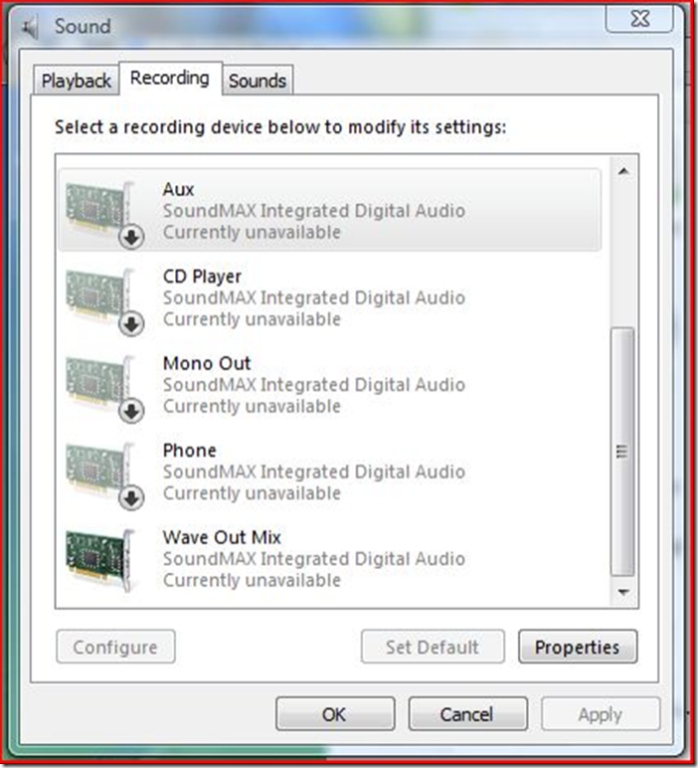This screenshot has height=768, width=698.
Task: Switch to the Playback tab
Action: [x=76, y=80]
